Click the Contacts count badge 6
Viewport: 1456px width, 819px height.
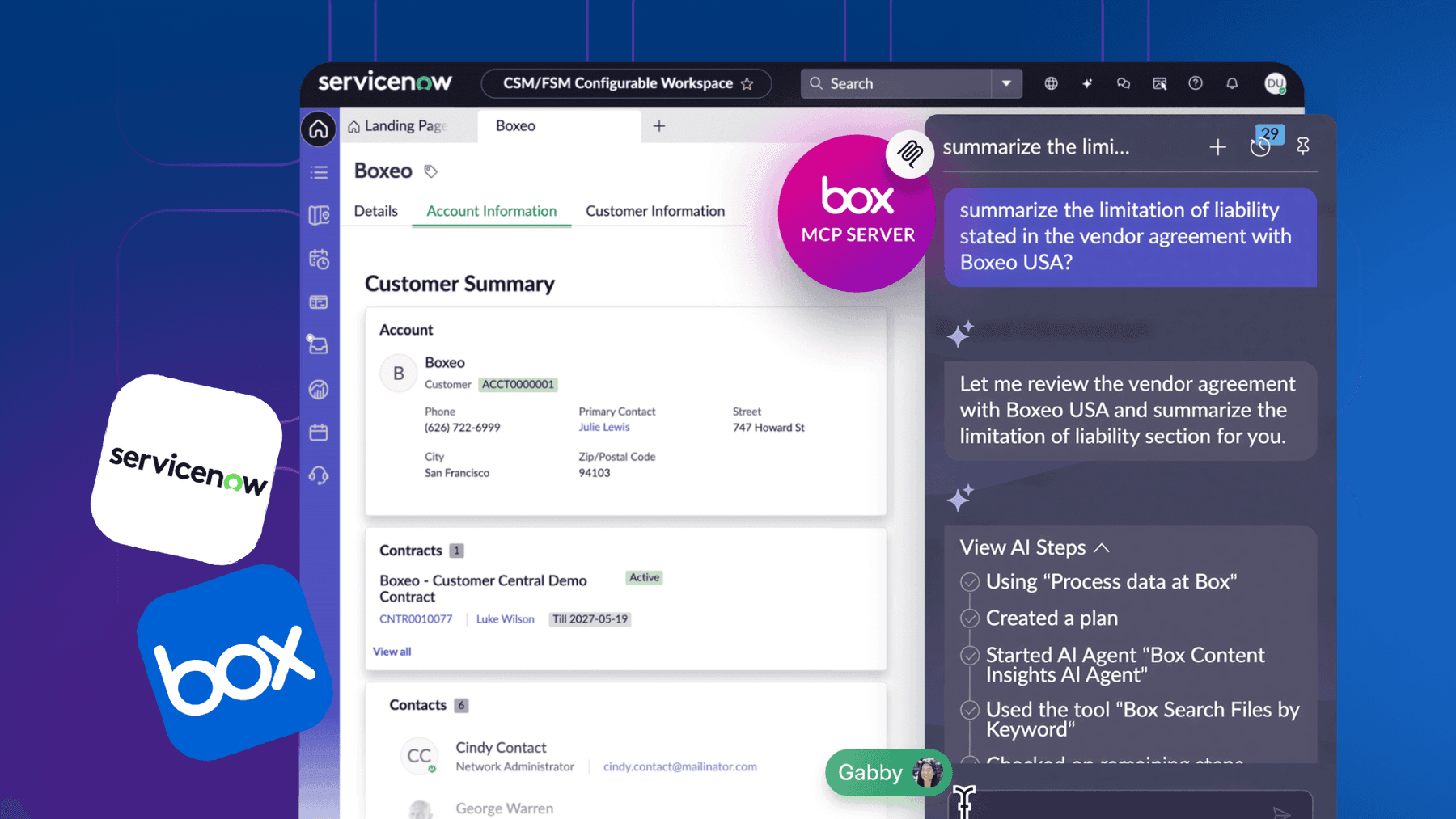click(x=461, y=706)
